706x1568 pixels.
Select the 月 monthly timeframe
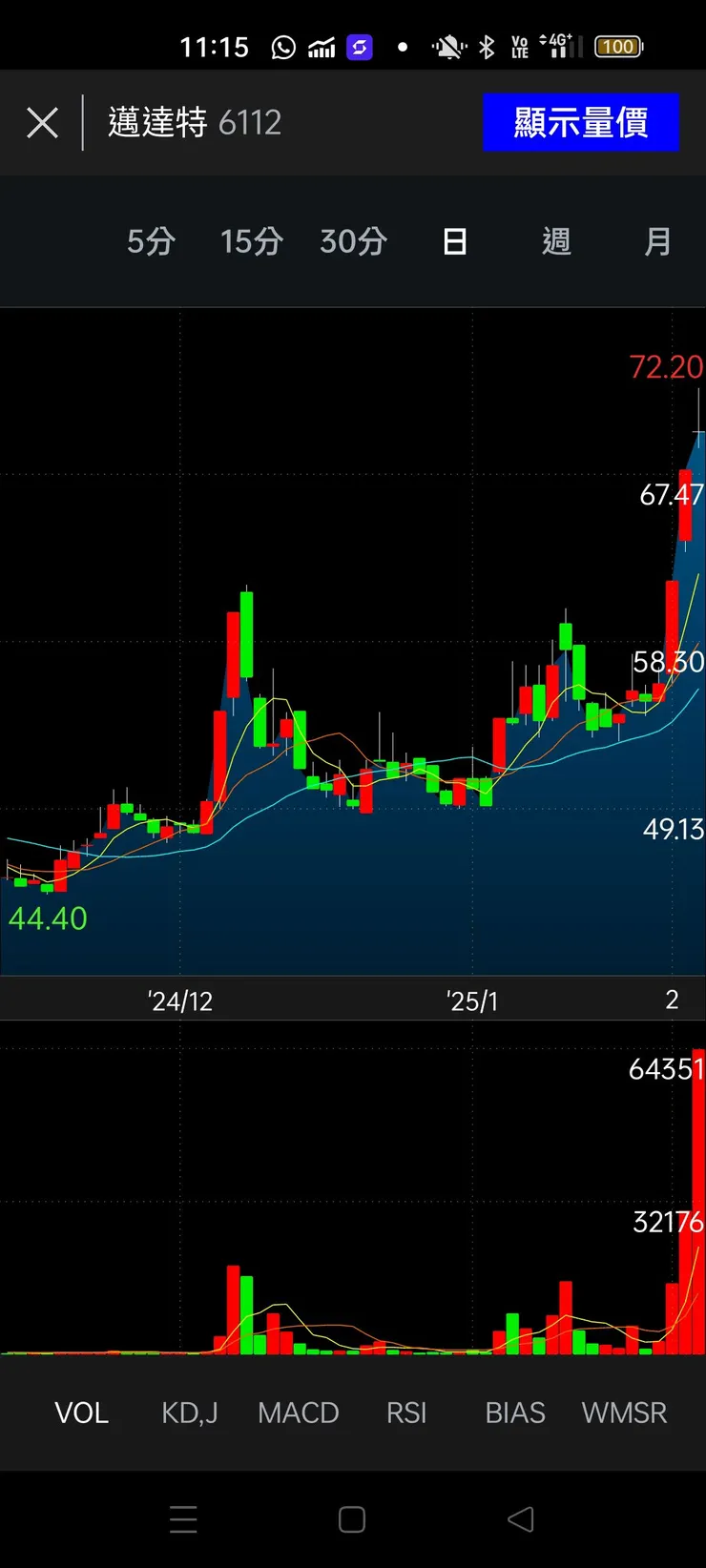[x=657, y=241]
